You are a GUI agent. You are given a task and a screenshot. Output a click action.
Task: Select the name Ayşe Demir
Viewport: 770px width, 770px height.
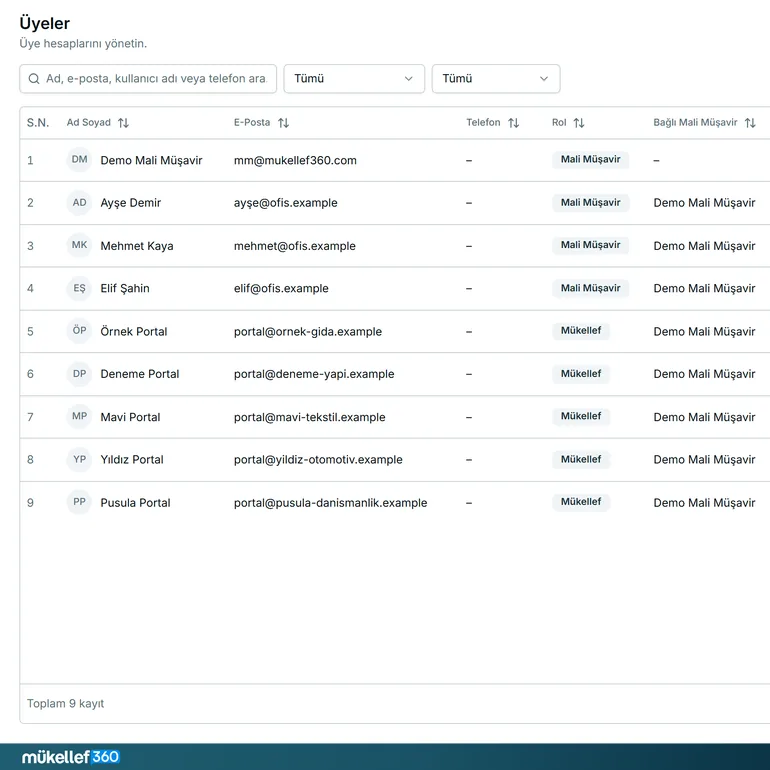coord(131,203)
